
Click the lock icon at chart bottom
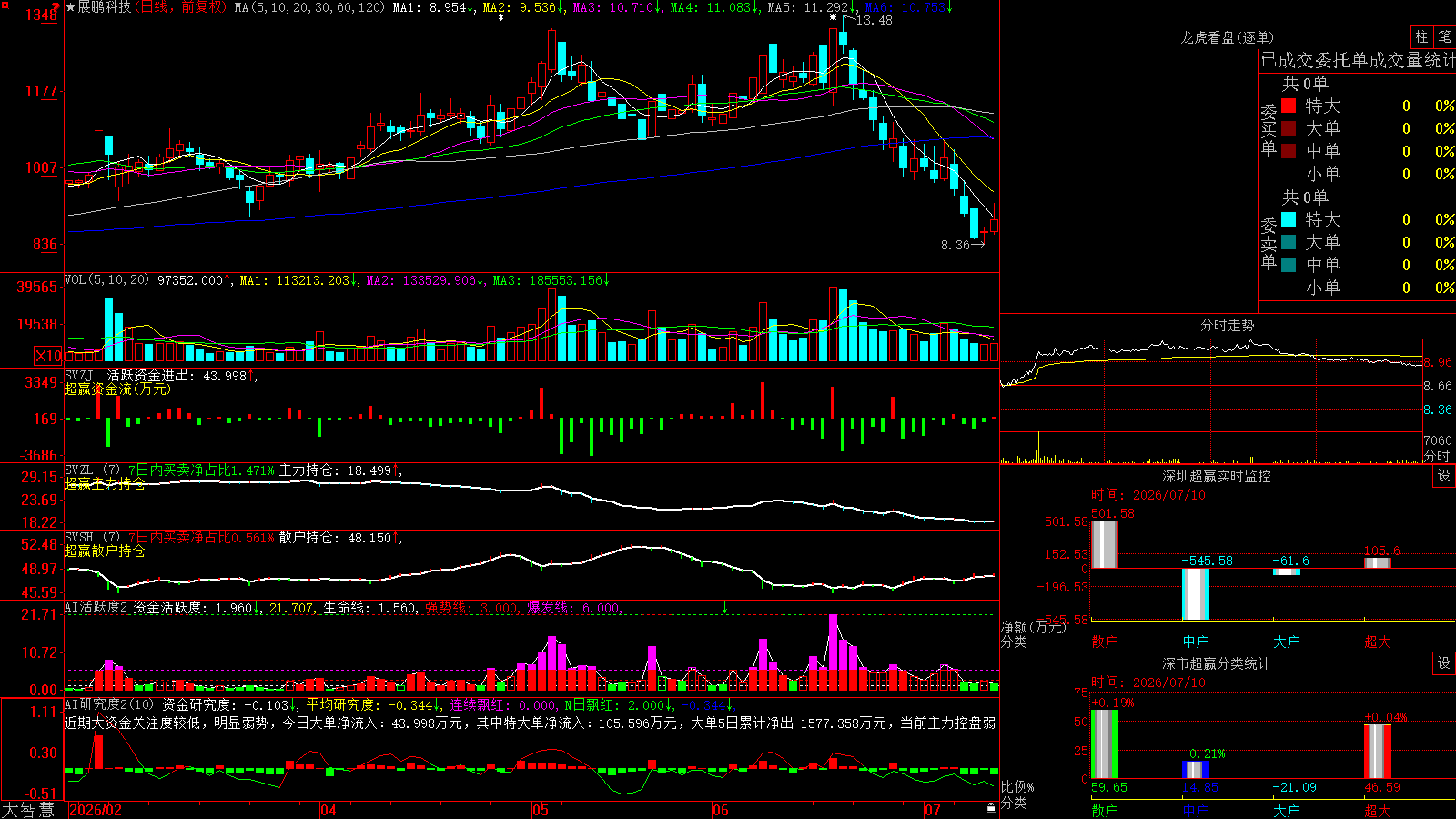[991, 807]
